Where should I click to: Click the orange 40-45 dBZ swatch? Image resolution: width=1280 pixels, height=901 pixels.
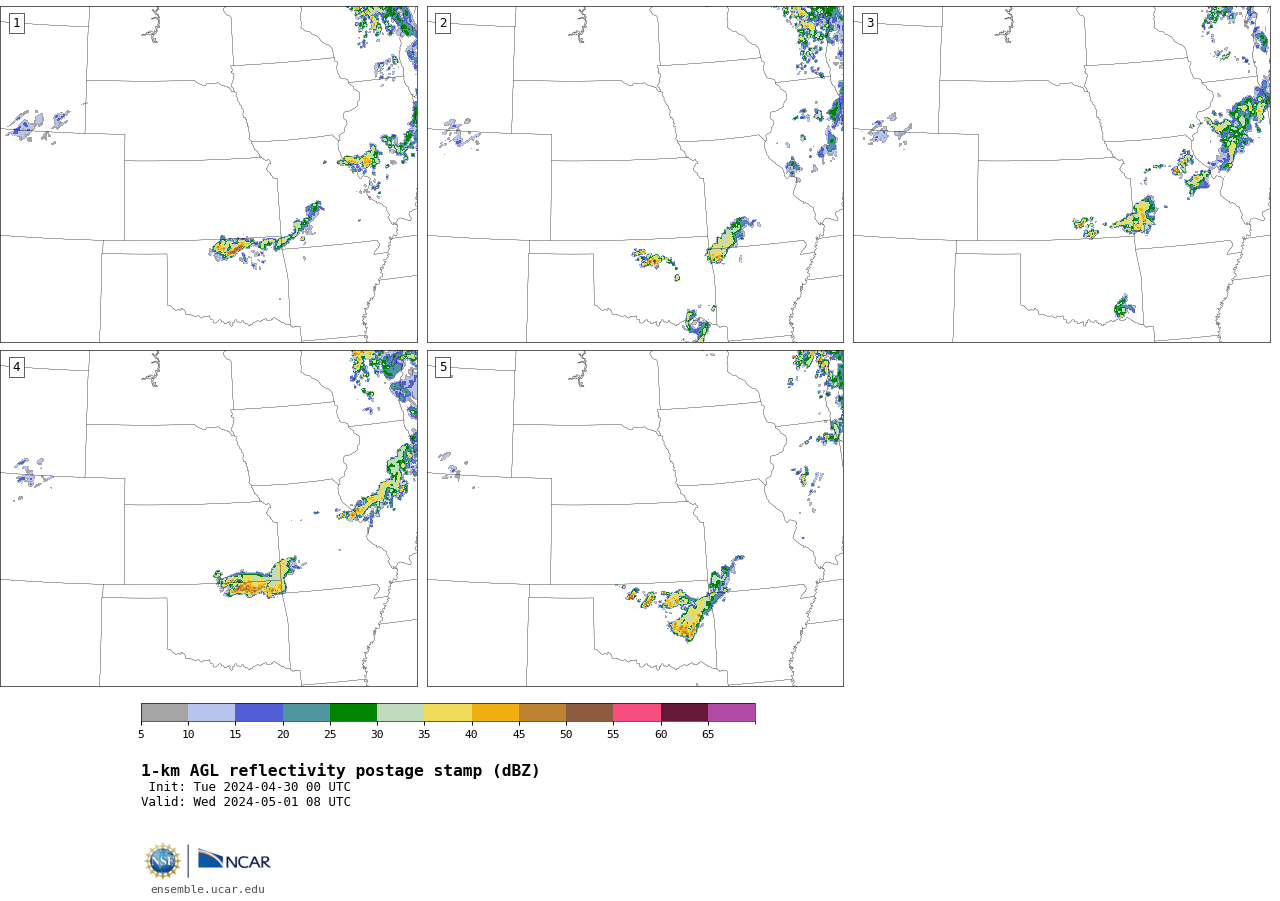495,712
